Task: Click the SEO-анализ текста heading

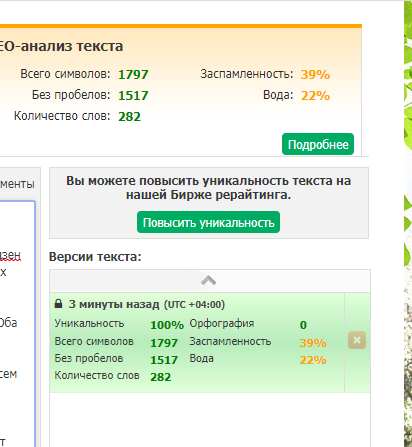Action: (61, 46)
